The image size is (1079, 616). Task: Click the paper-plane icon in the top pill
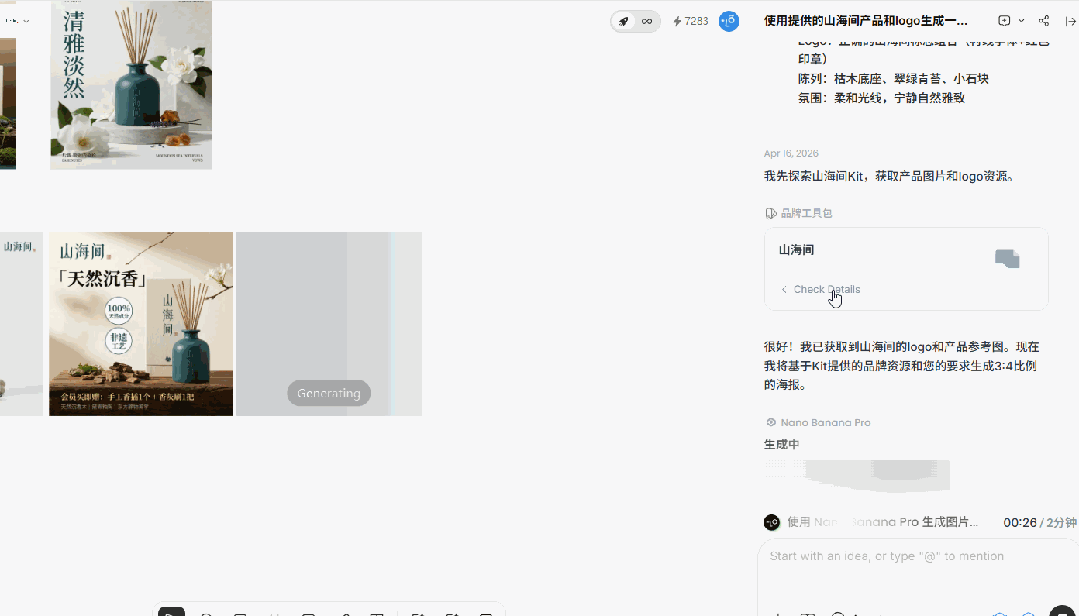622,21
